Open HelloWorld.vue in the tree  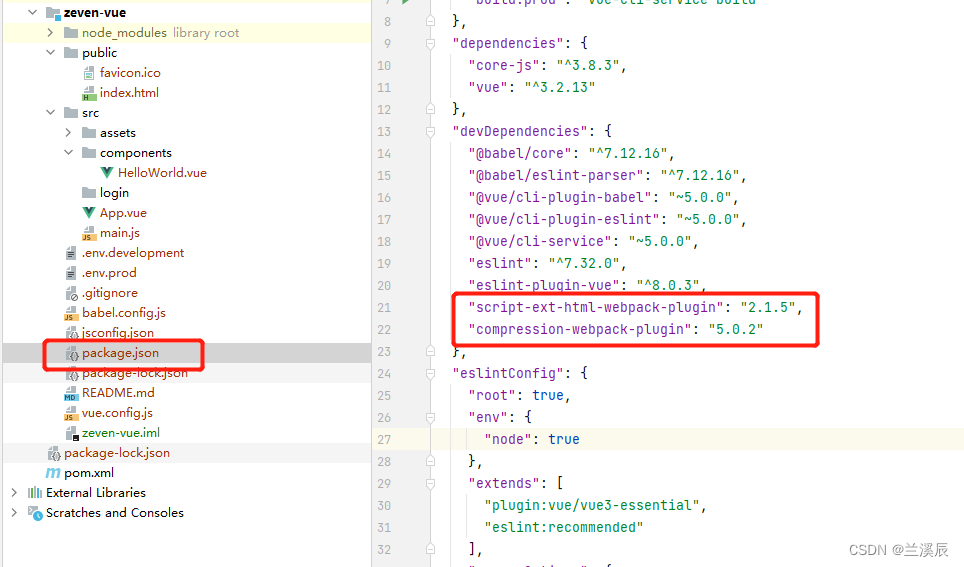click(x=162, y=173)
